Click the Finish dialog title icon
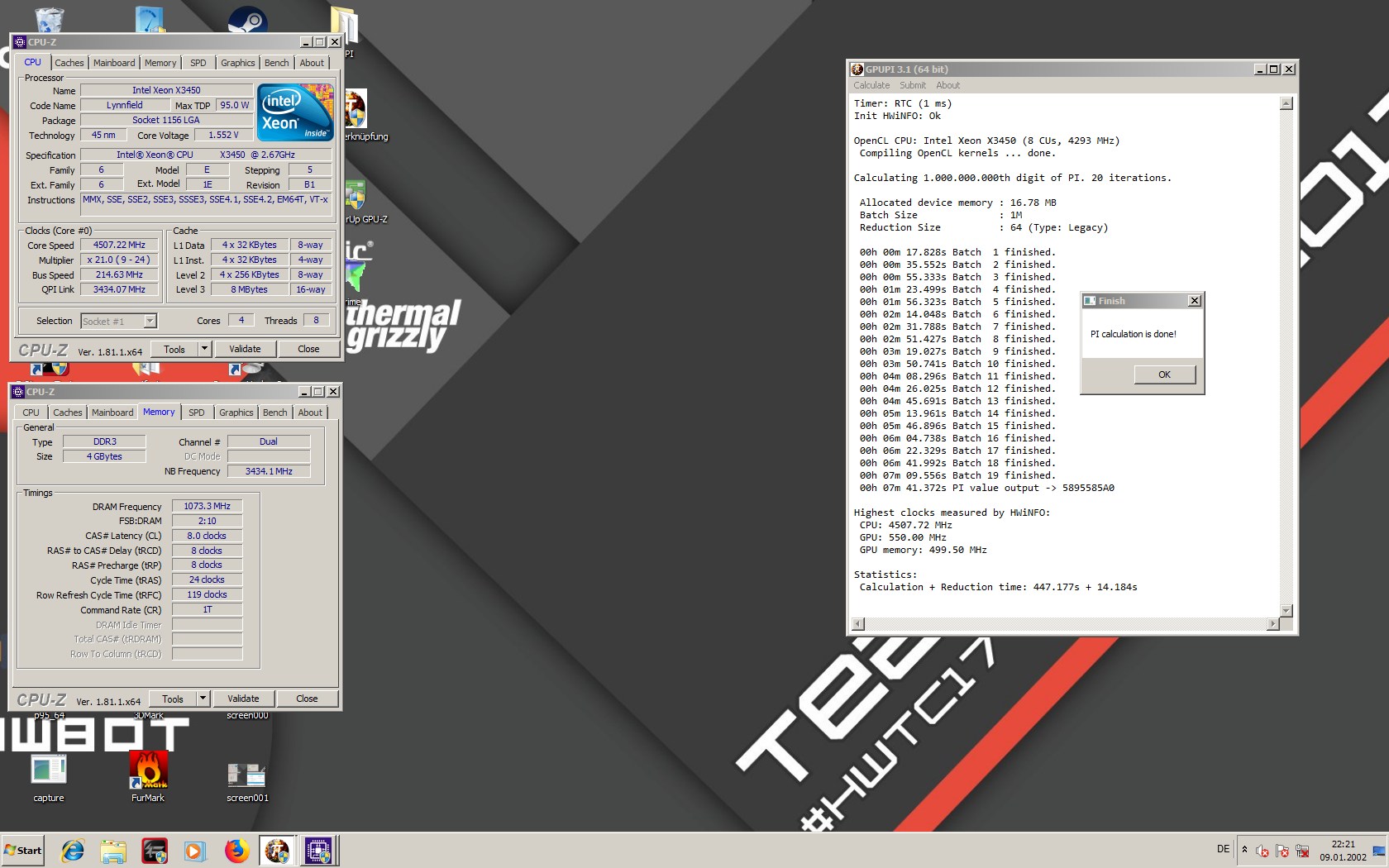The height and width of the screenshot is (868, 1389). [x=1091, y=301]
